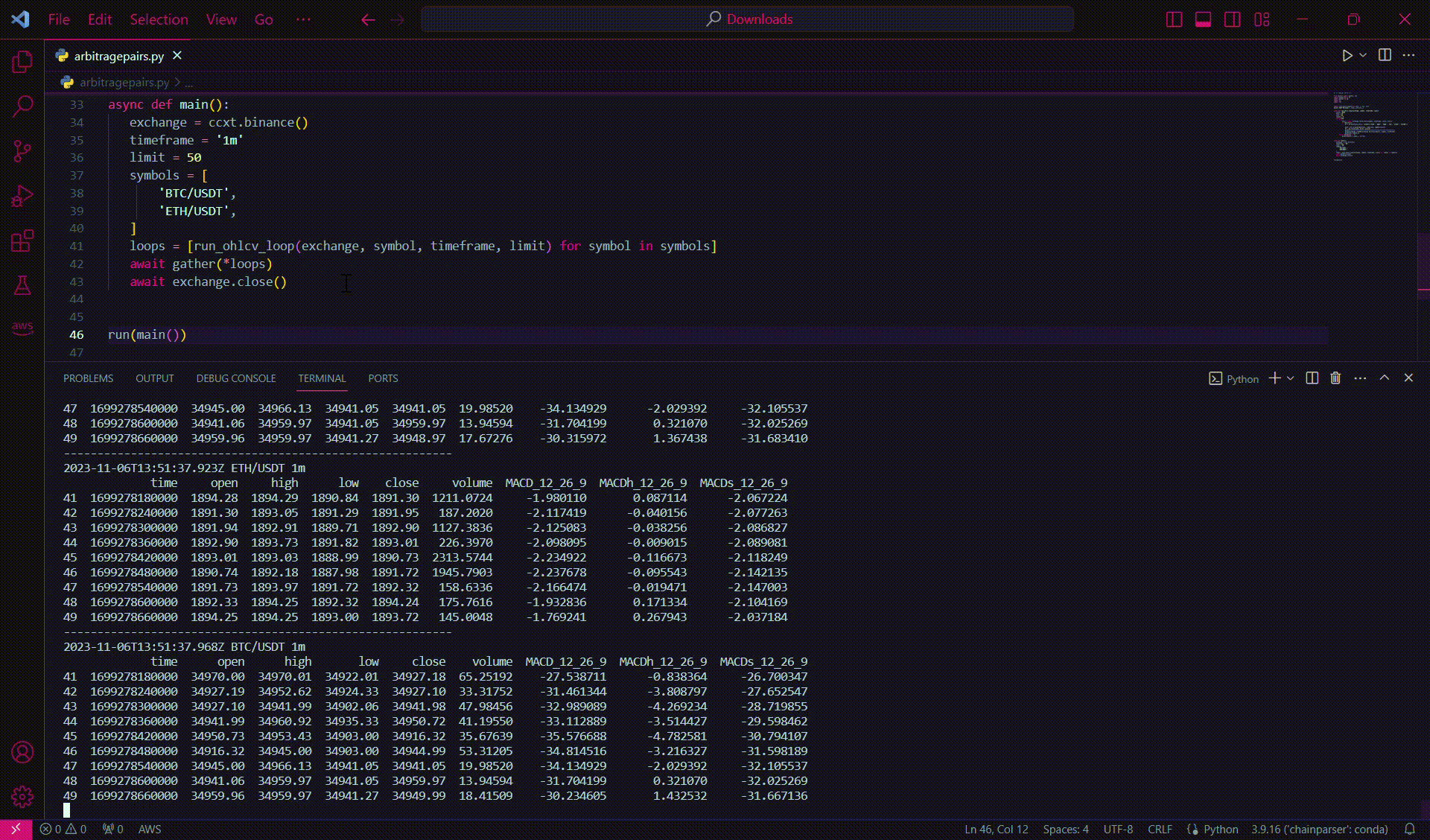Screen dimensions: 1430x840
Task: Open the Edit menu
Action: 100,19
